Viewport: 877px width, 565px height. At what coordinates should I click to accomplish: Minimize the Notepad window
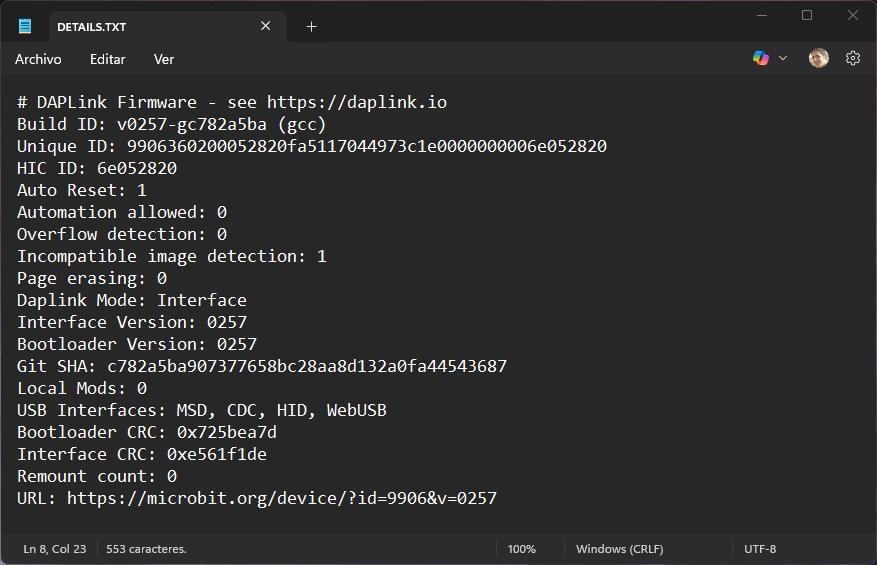click(761, 16)
